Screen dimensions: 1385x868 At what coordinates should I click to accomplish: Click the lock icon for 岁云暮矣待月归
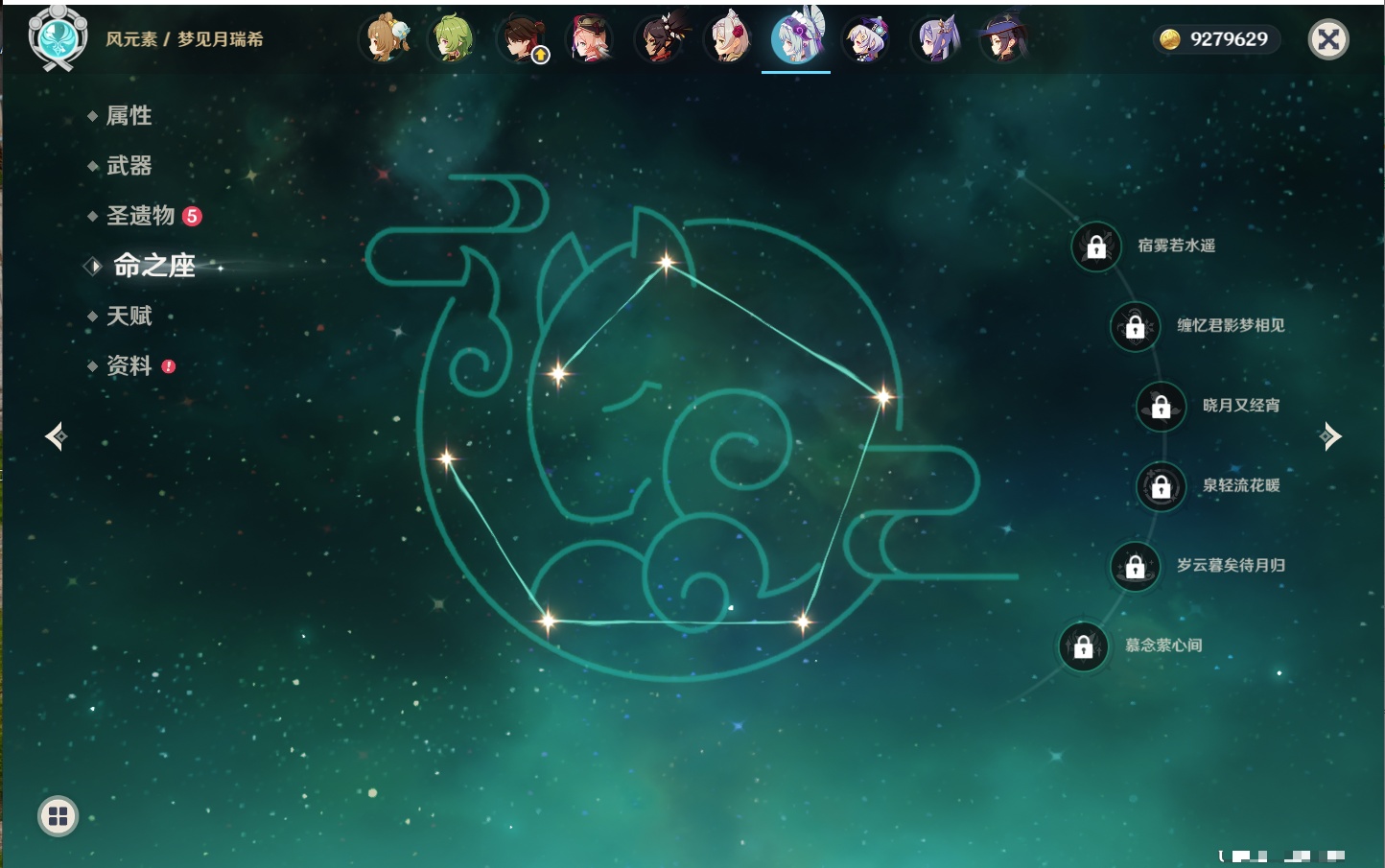click(1136, 566)
